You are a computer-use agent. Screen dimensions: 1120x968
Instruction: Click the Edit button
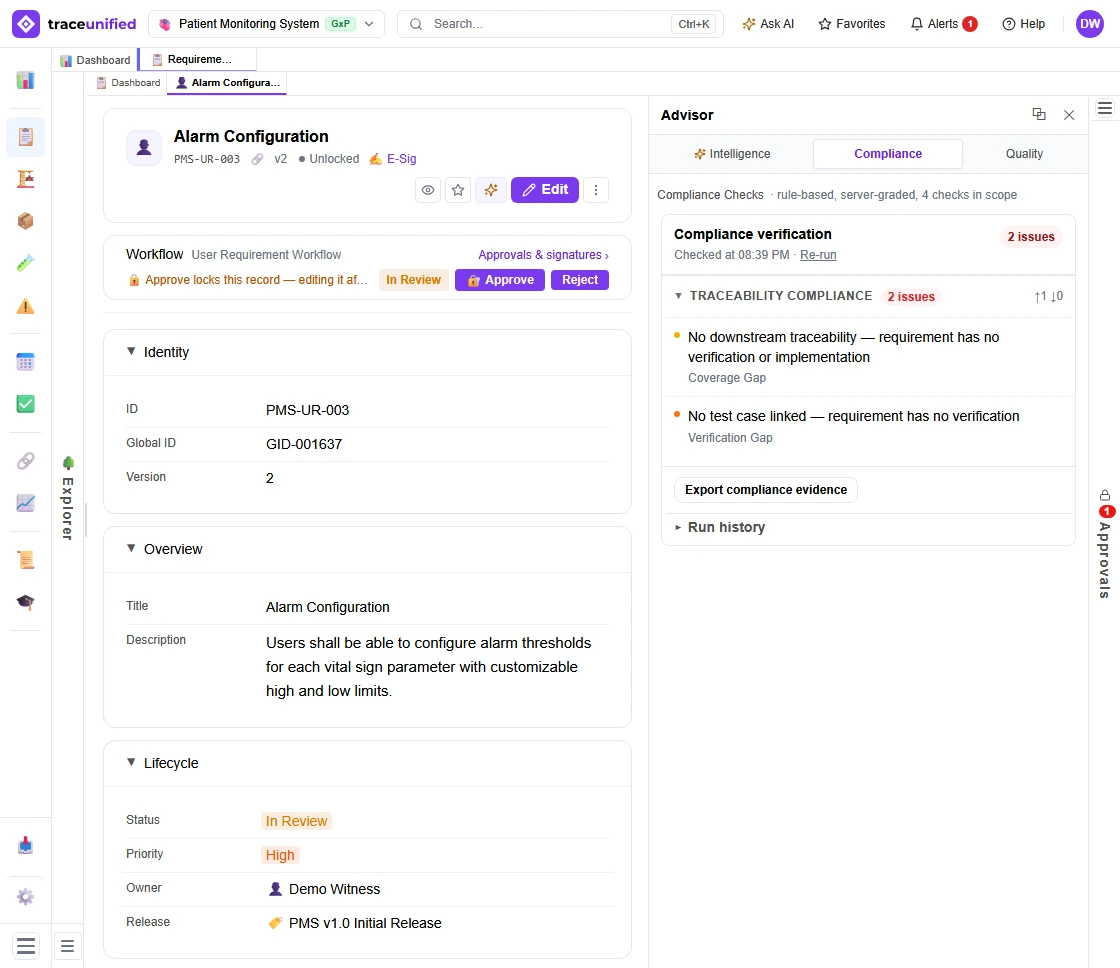tap(545, 190)
